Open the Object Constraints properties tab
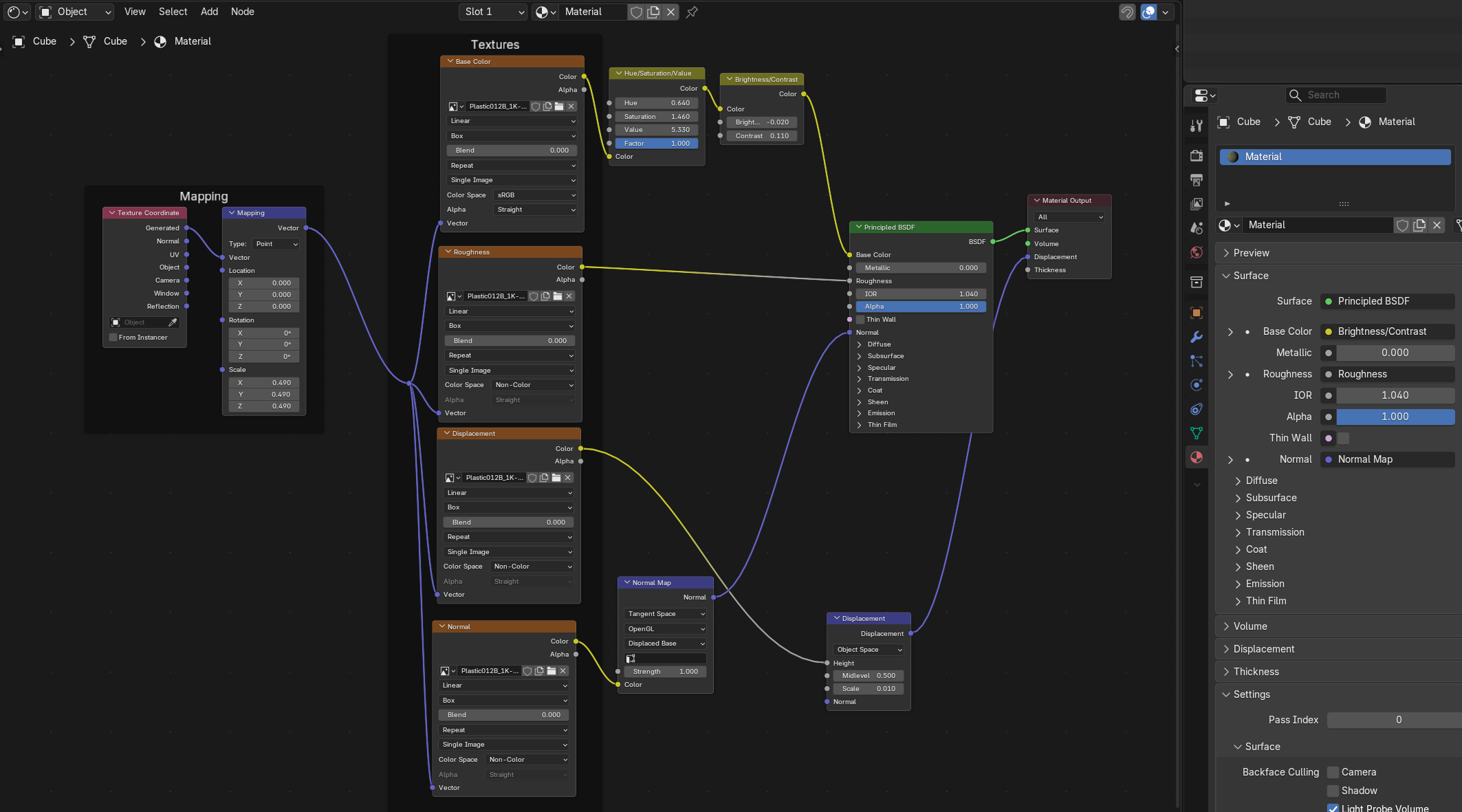 coord(1197,409)
